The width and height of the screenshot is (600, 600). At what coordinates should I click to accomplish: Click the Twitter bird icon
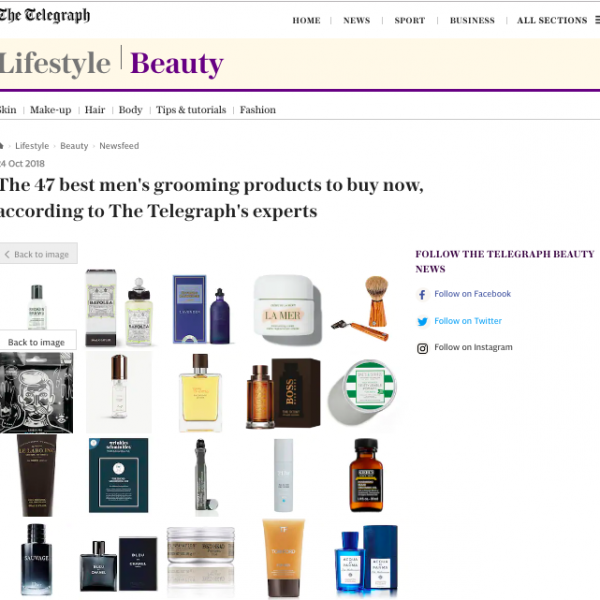[x=422, y=321]
